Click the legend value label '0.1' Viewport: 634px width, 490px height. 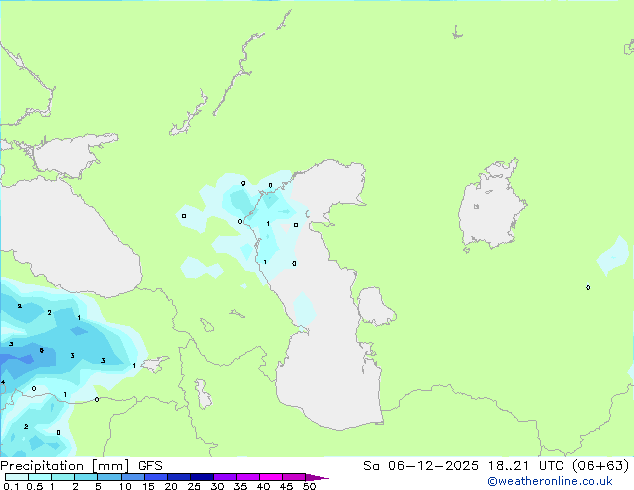coord(11,486)
